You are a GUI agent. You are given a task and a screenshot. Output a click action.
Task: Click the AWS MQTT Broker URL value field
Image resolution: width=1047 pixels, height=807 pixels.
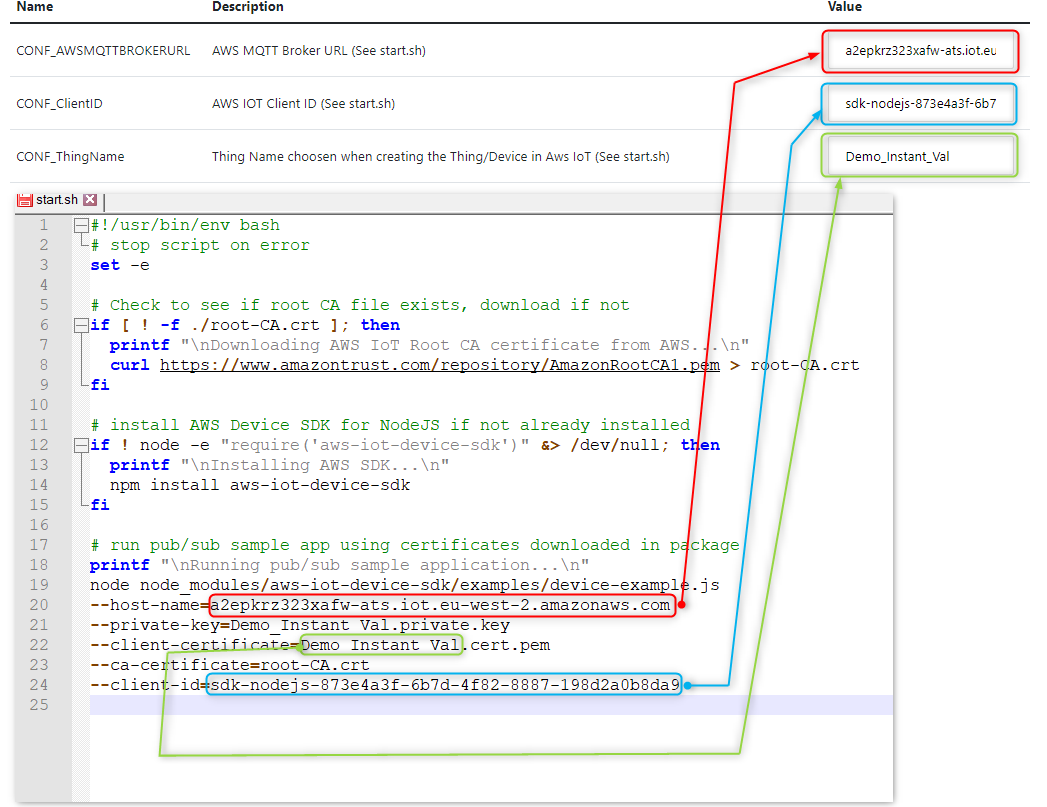[920, 51]
